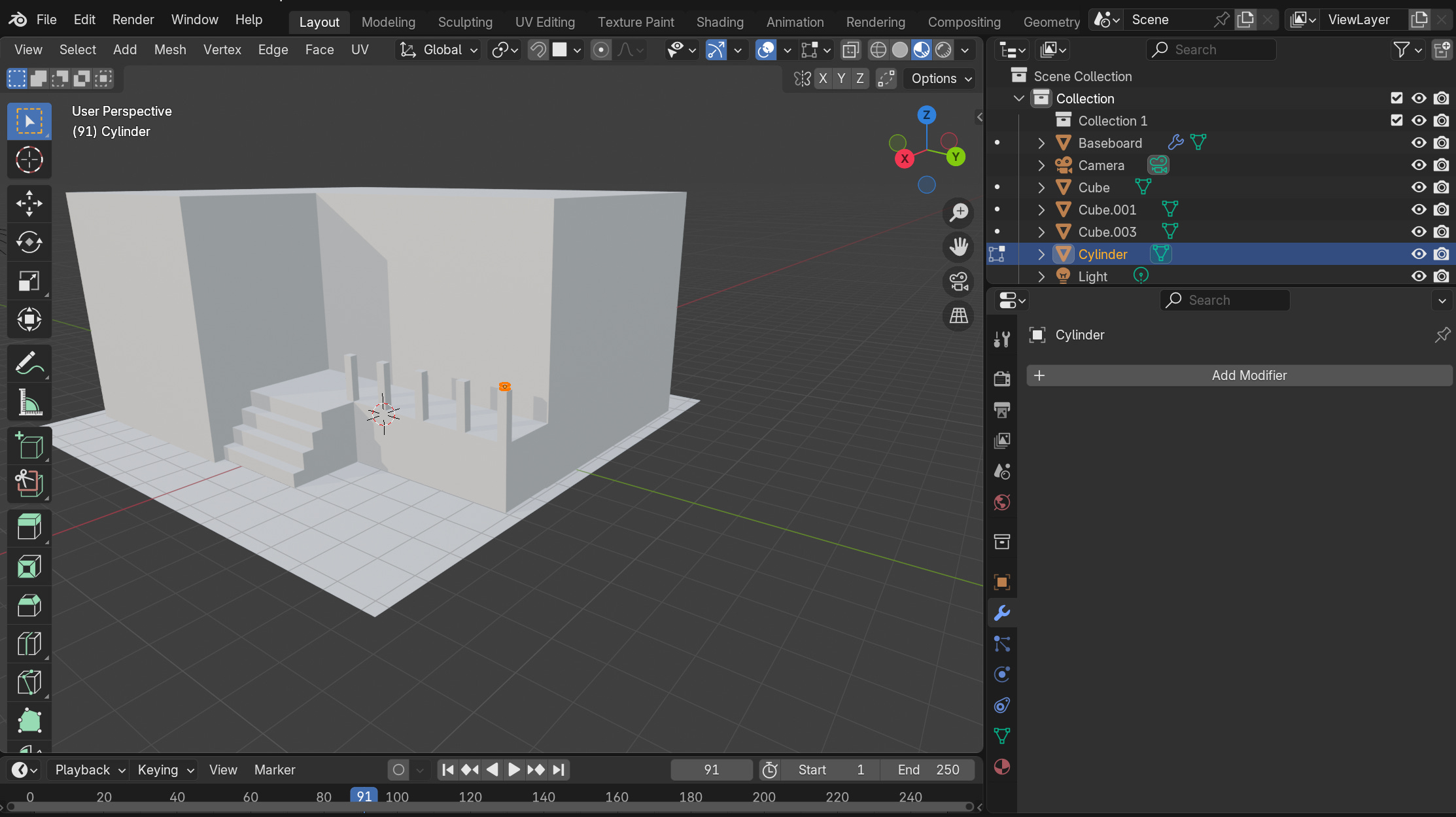Open the Mesh menu

click(x=170, y=50)
